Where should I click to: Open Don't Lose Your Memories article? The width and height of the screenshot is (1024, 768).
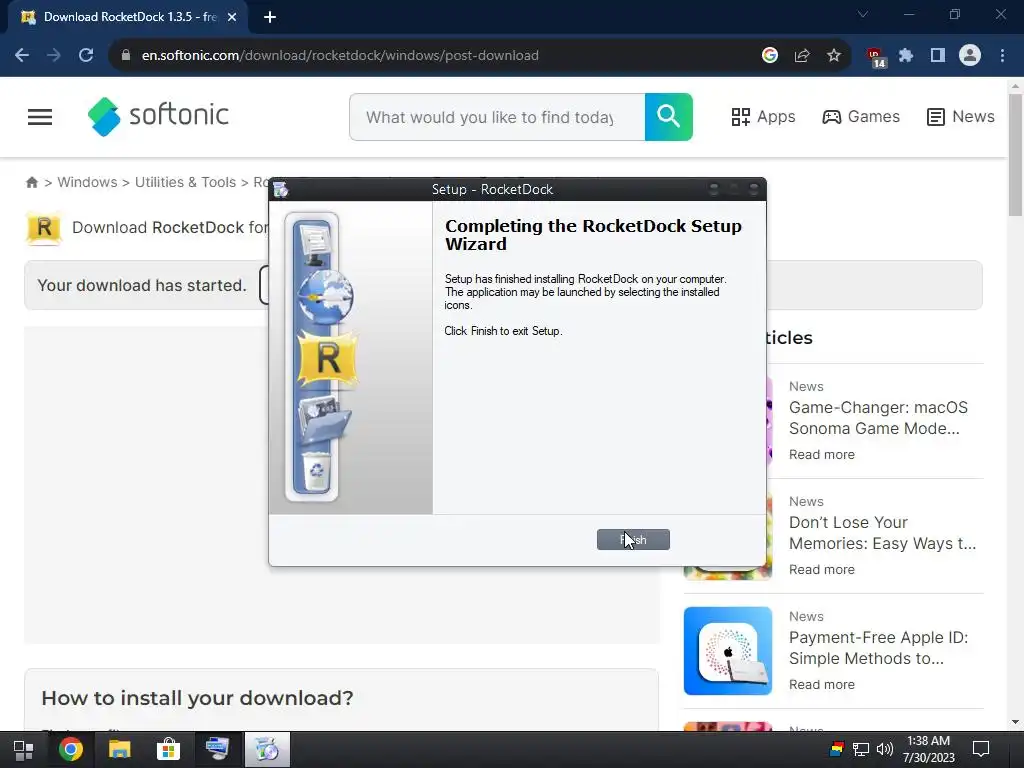[882, 533]
